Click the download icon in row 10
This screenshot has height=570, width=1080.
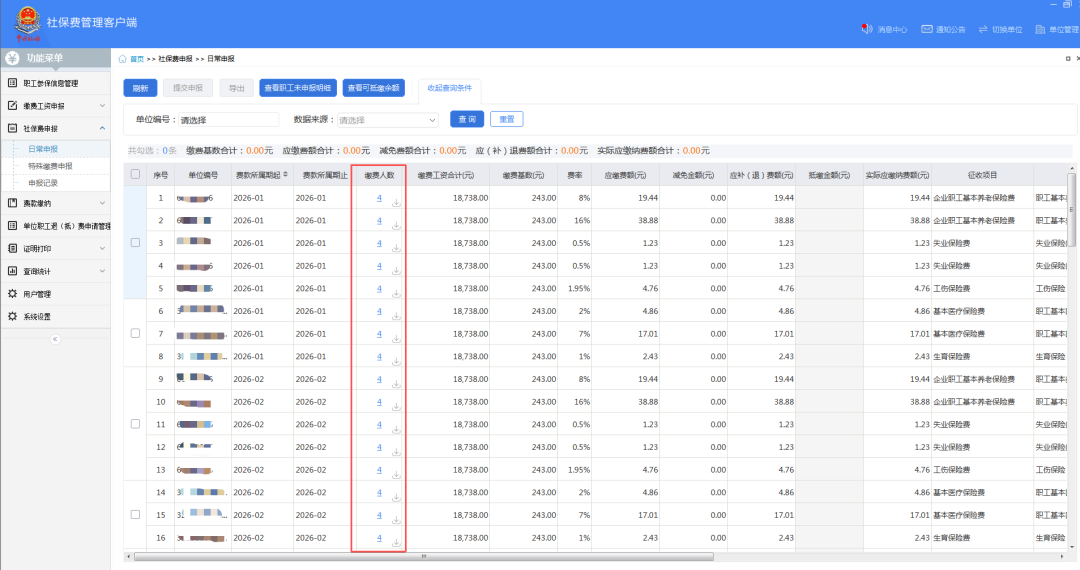(x=397, y=407)
